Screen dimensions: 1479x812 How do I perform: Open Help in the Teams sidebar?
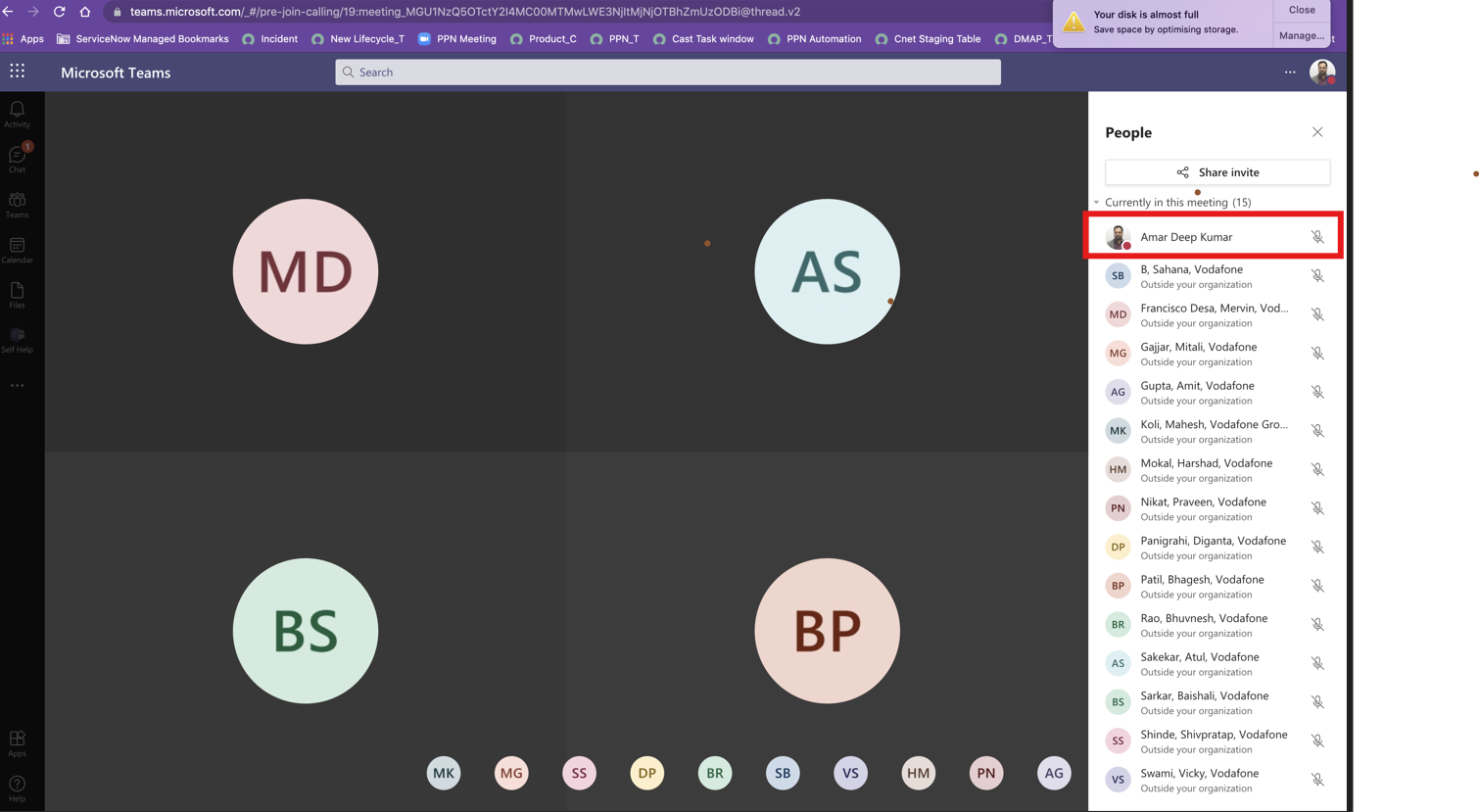17,788
